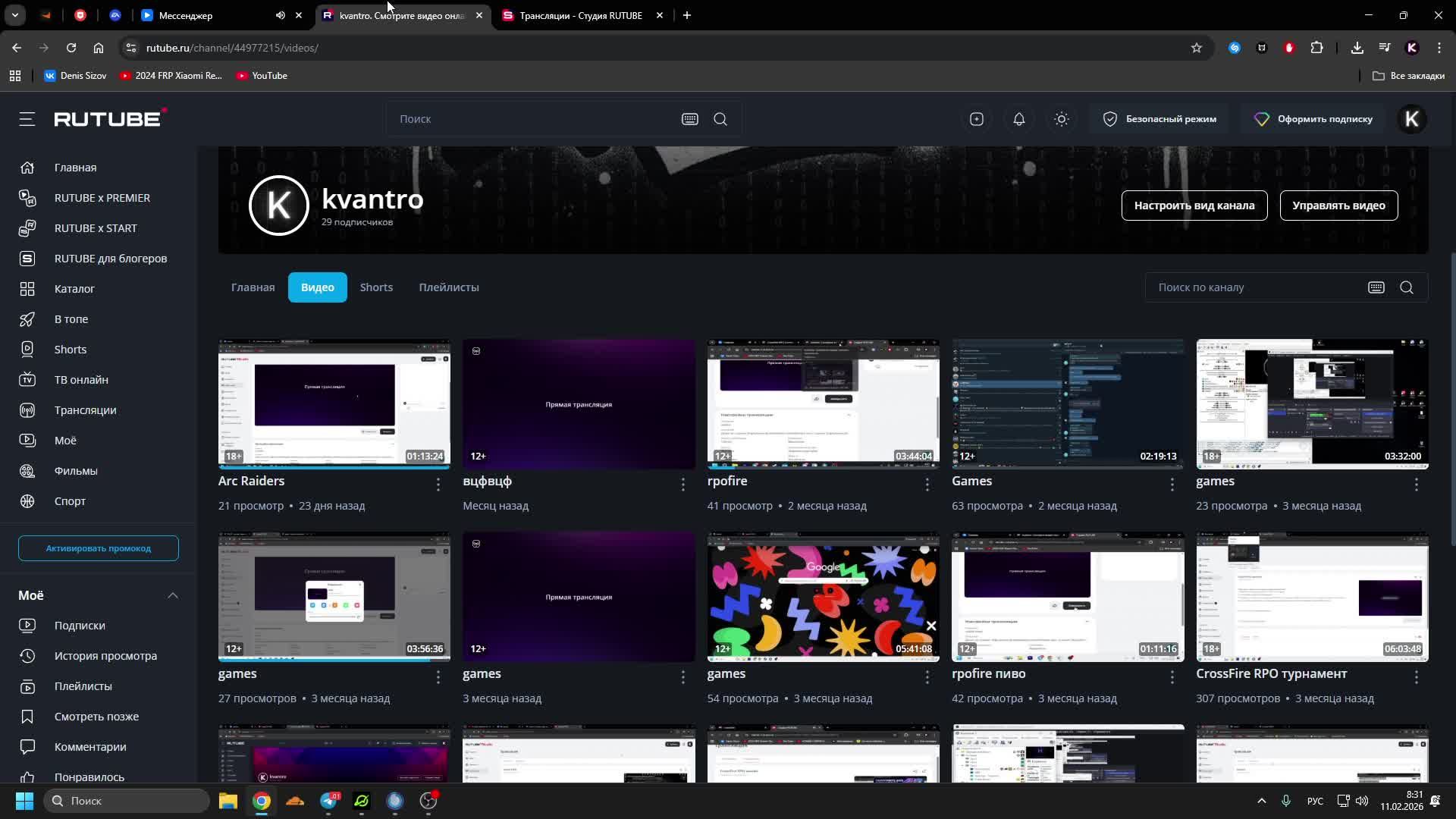Viewport: 1456px width, 819px height.
Task: Switch to Трансляции - Студия RUTUBE tab
Action: click(582, 15)
